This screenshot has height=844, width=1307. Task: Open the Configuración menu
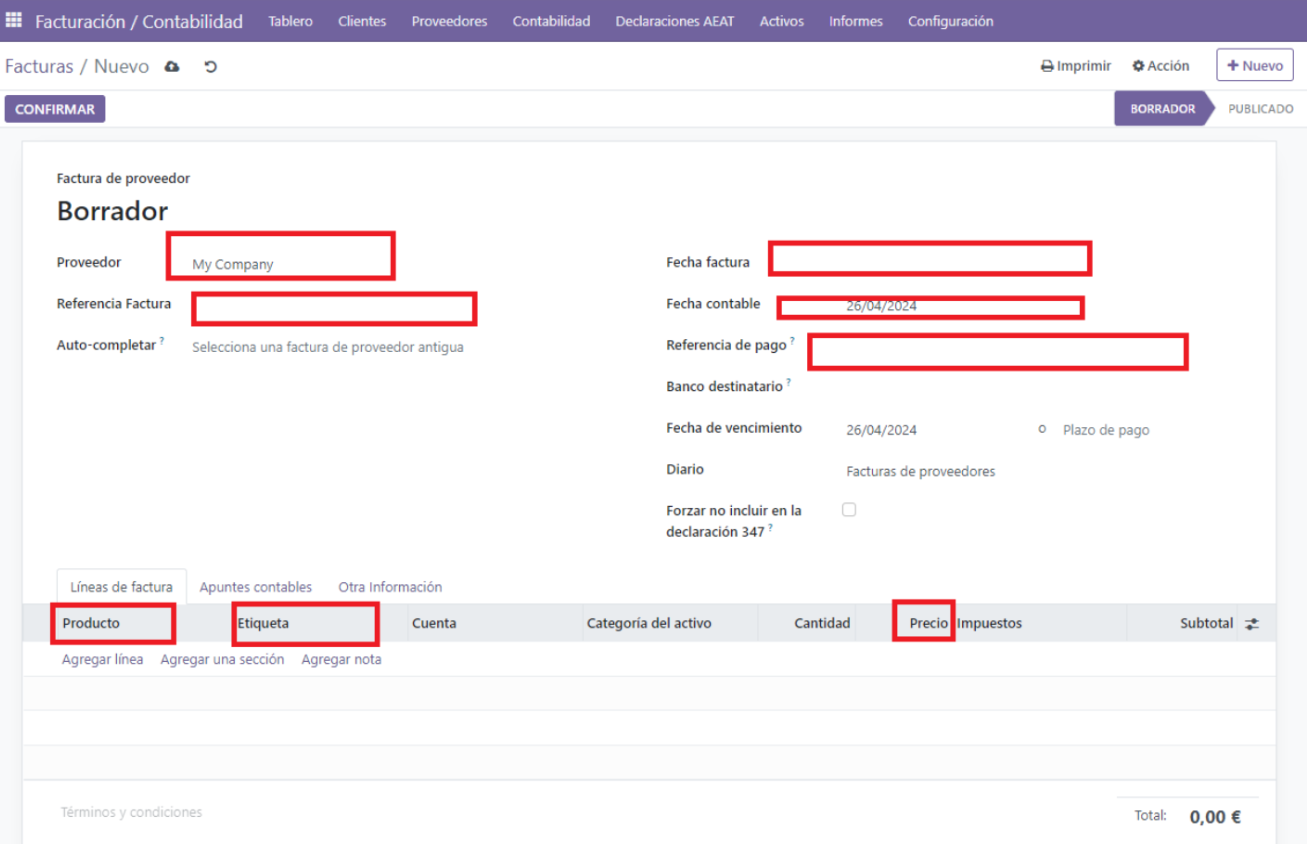coord(951,21)
